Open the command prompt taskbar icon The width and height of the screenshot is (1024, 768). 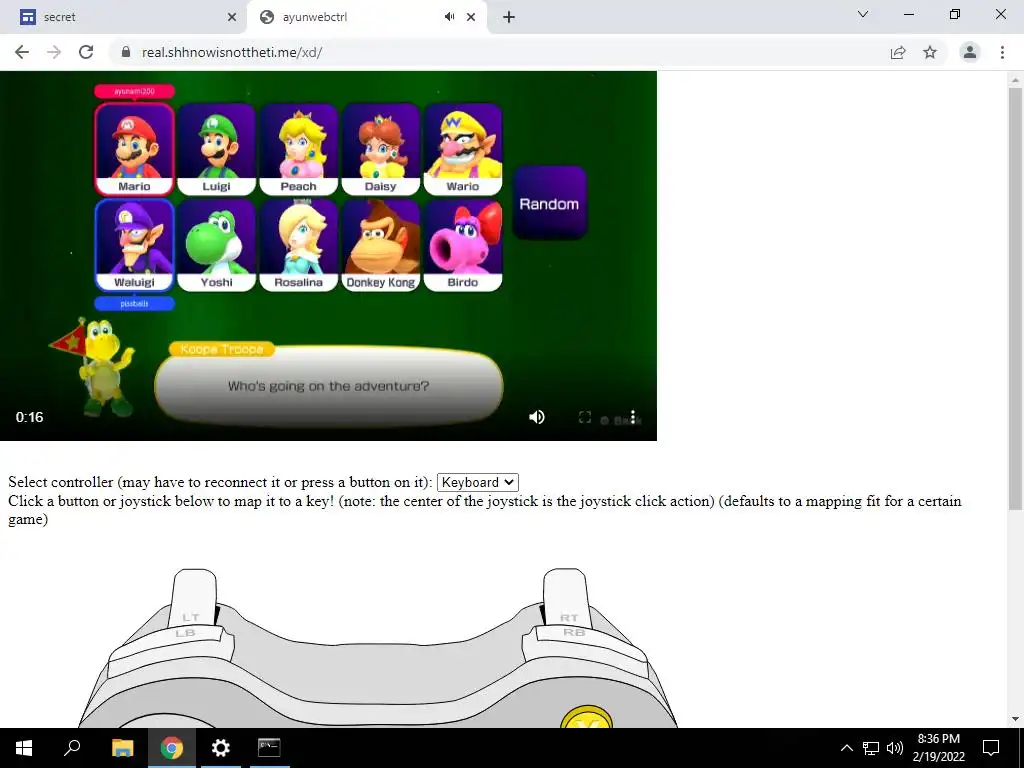click(269, 748)
